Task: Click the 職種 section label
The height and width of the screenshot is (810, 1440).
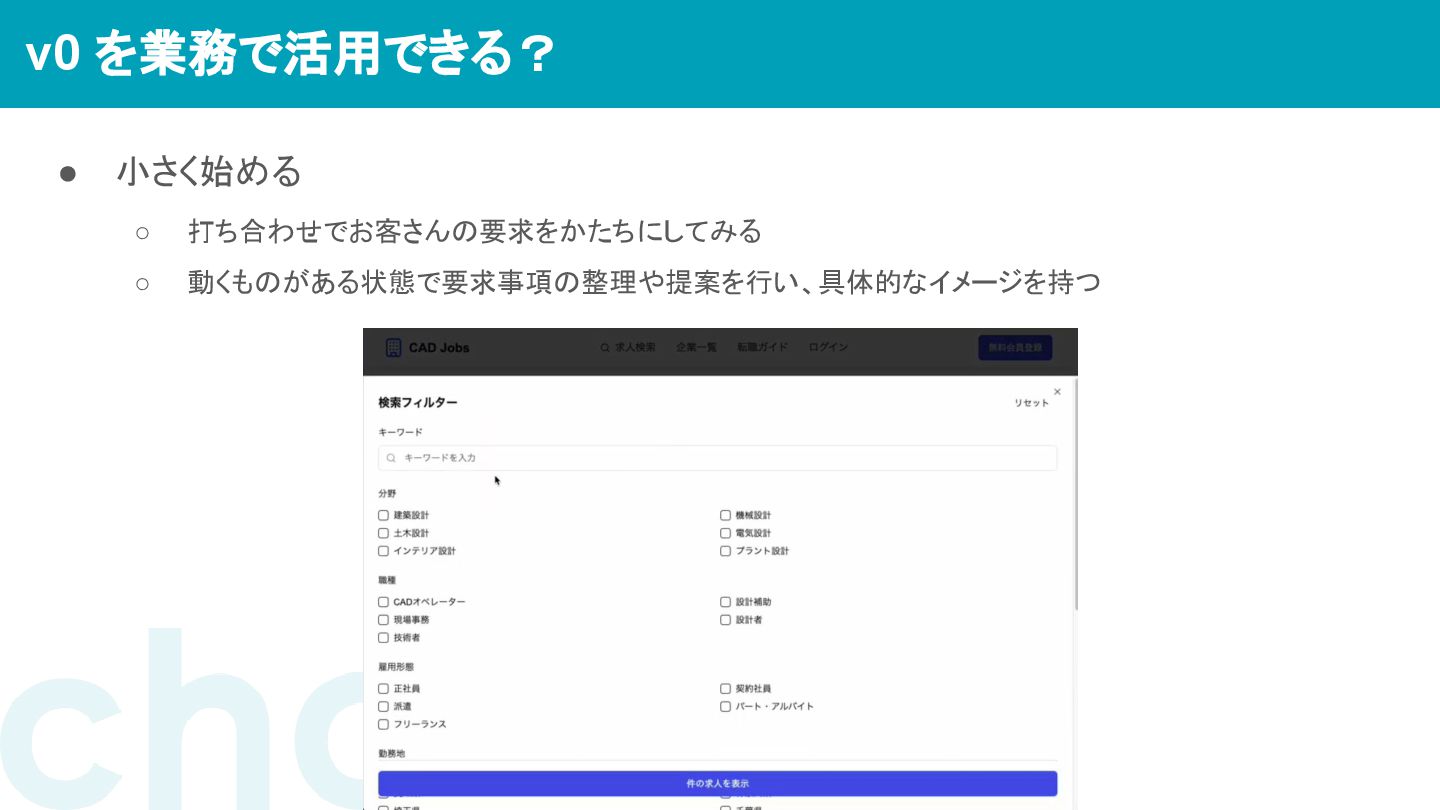Action: [387, 580]
